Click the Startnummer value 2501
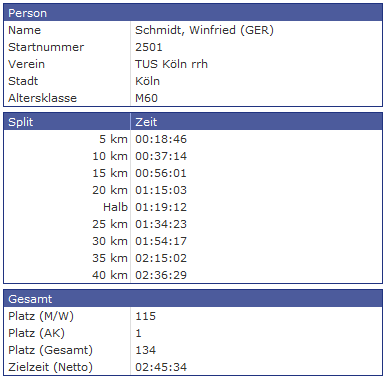The image size is (385, 378). [x=149, y=47]
